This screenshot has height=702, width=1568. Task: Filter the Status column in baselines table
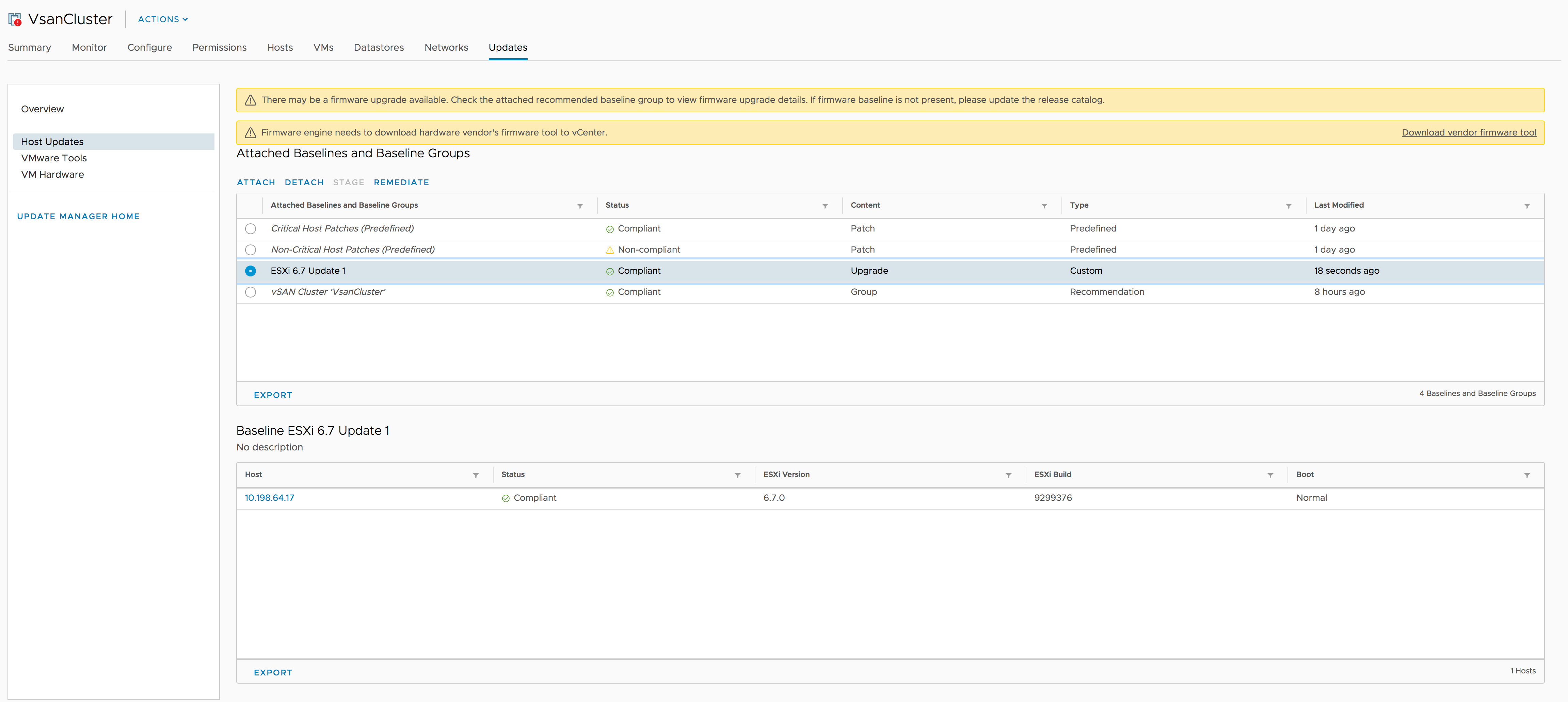825,206
